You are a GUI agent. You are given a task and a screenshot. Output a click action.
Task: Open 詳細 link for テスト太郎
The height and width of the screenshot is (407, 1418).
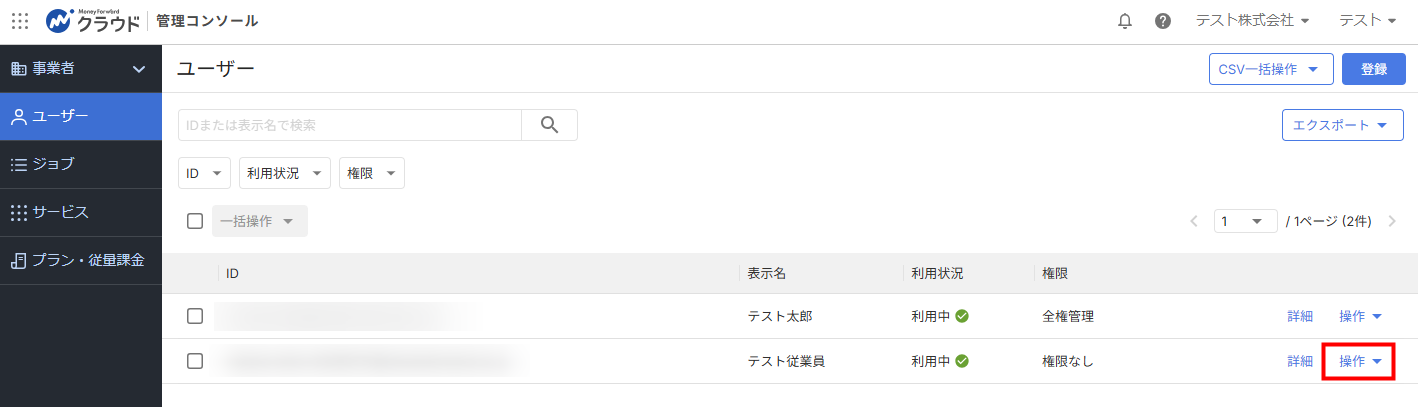tap(1300, 316)
